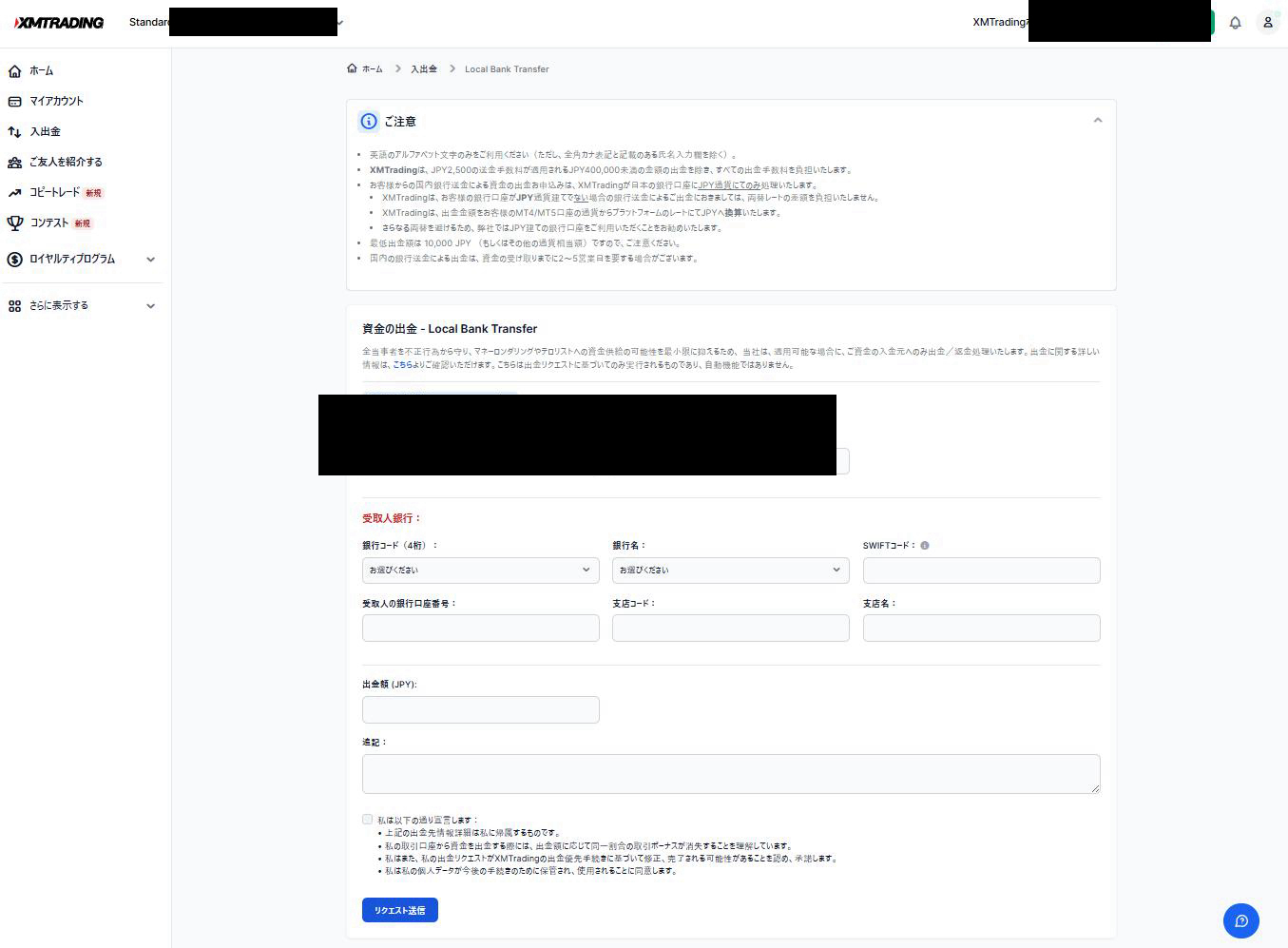This screenshot has width=1288, height=948.
Task: Click the contest trophy icon
Action: pyautogui.click(x=14, y=222)
